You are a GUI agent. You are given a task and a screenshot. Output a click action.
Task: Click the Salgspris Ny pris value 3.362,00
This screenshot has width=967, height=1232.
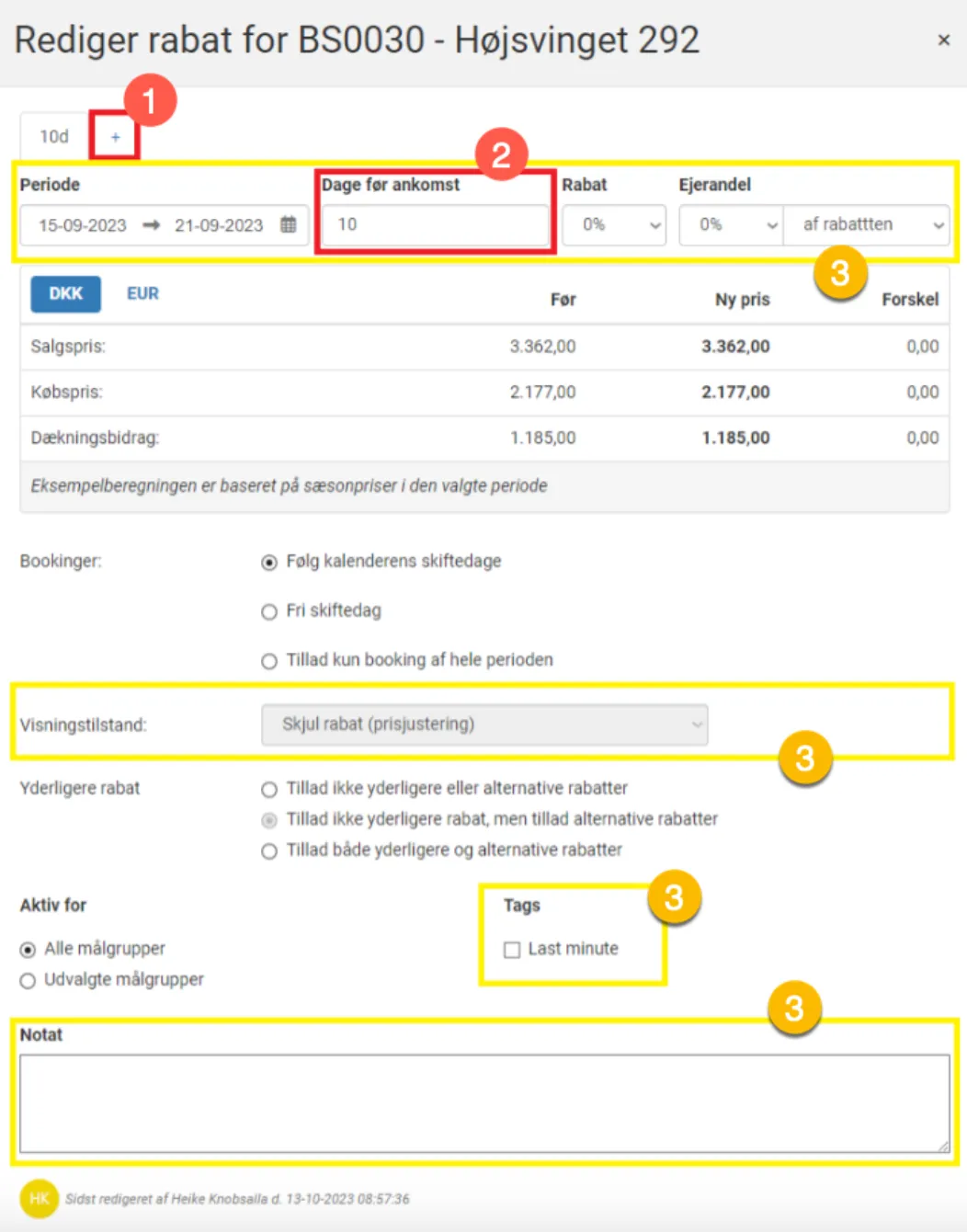click(x=735, y=347)
